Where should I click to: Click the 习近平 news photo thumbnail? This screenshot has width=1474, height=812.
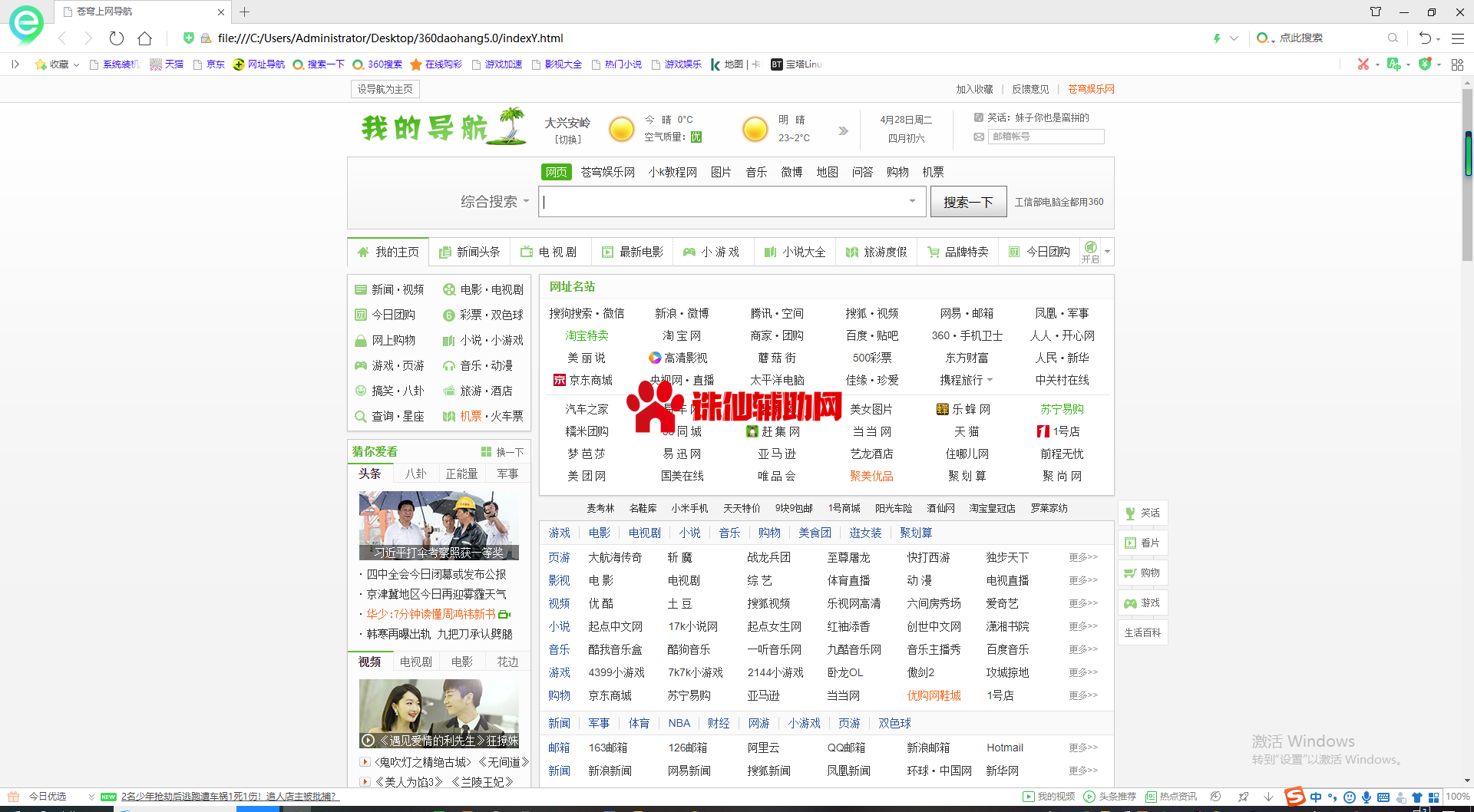(x=438, y=526)
